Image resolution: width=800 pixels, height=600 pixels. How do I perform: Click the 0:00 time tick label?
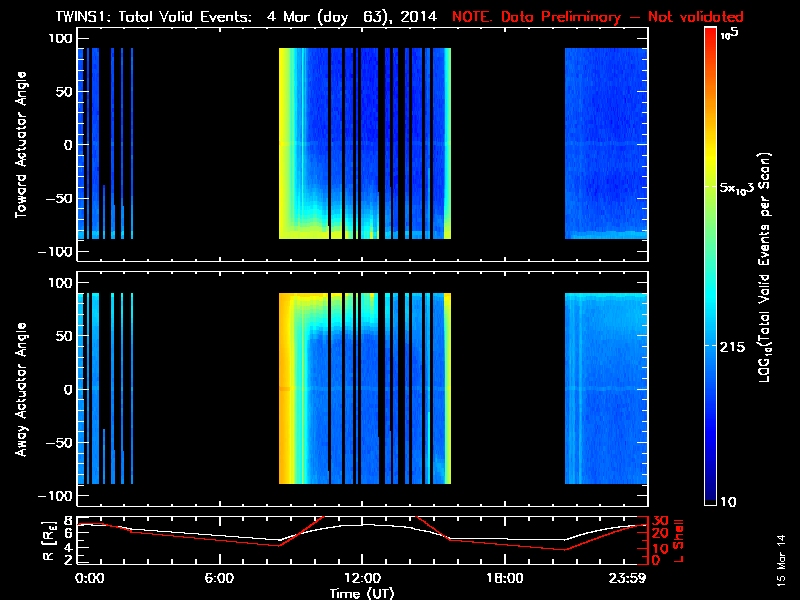point(89,578)
